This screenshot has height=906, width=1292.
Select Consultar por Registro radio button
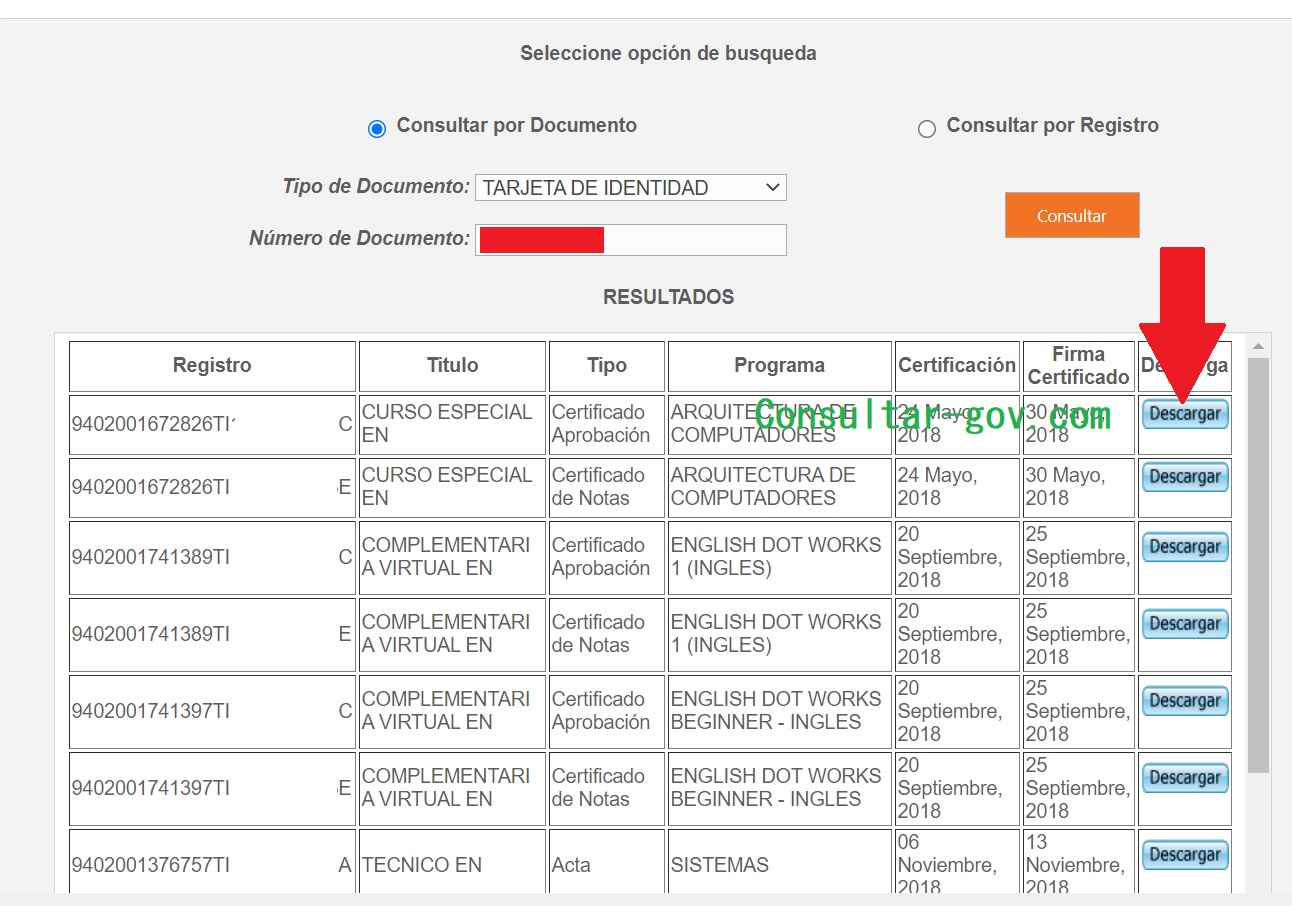coord(927,128)
